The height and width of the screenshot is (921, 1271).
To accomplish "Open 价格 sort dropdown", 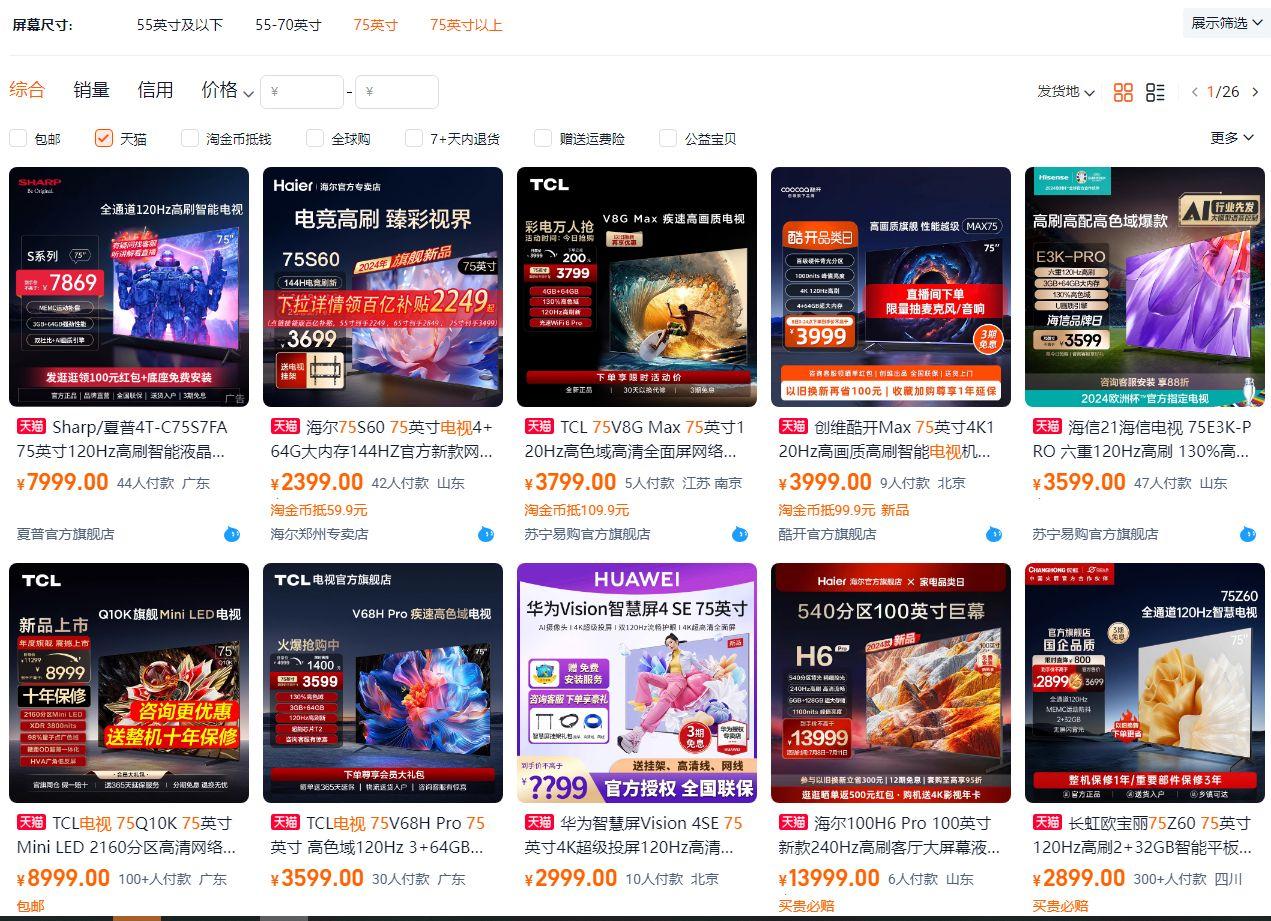I will click(227, 90).
